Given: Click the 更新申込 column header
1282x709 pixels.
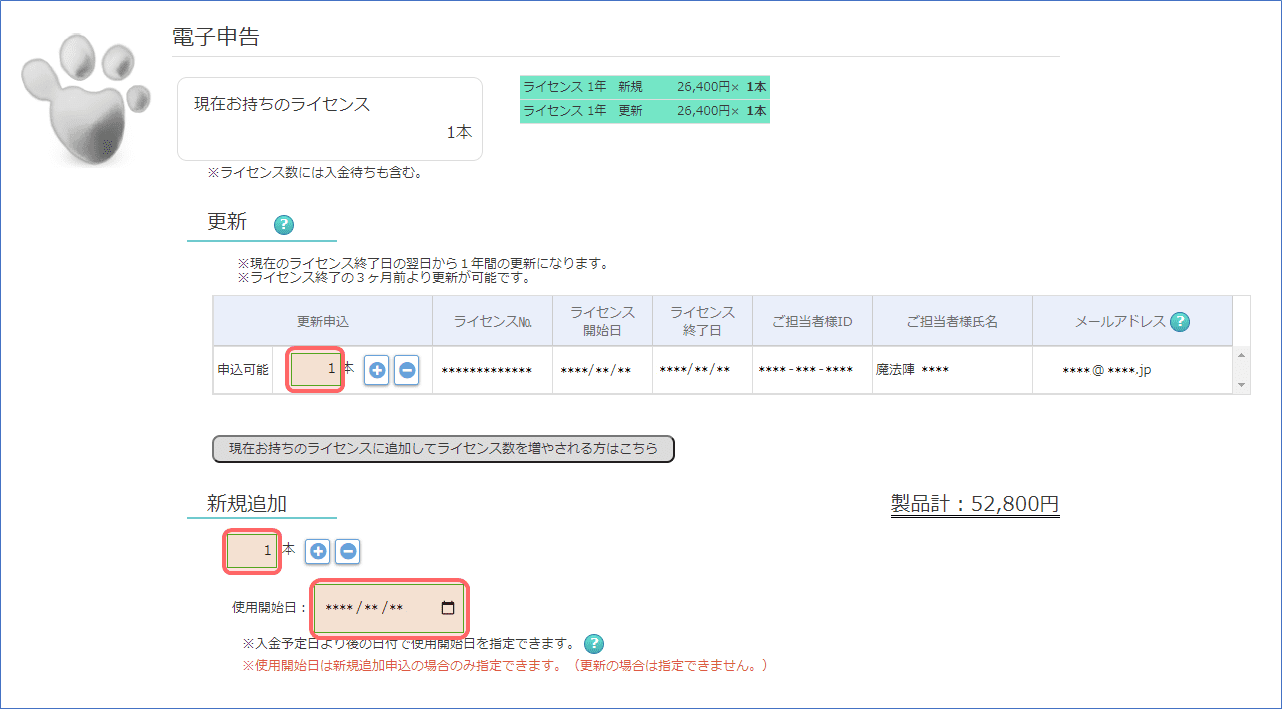Looking at the screenshot, I should click(323, 321).
